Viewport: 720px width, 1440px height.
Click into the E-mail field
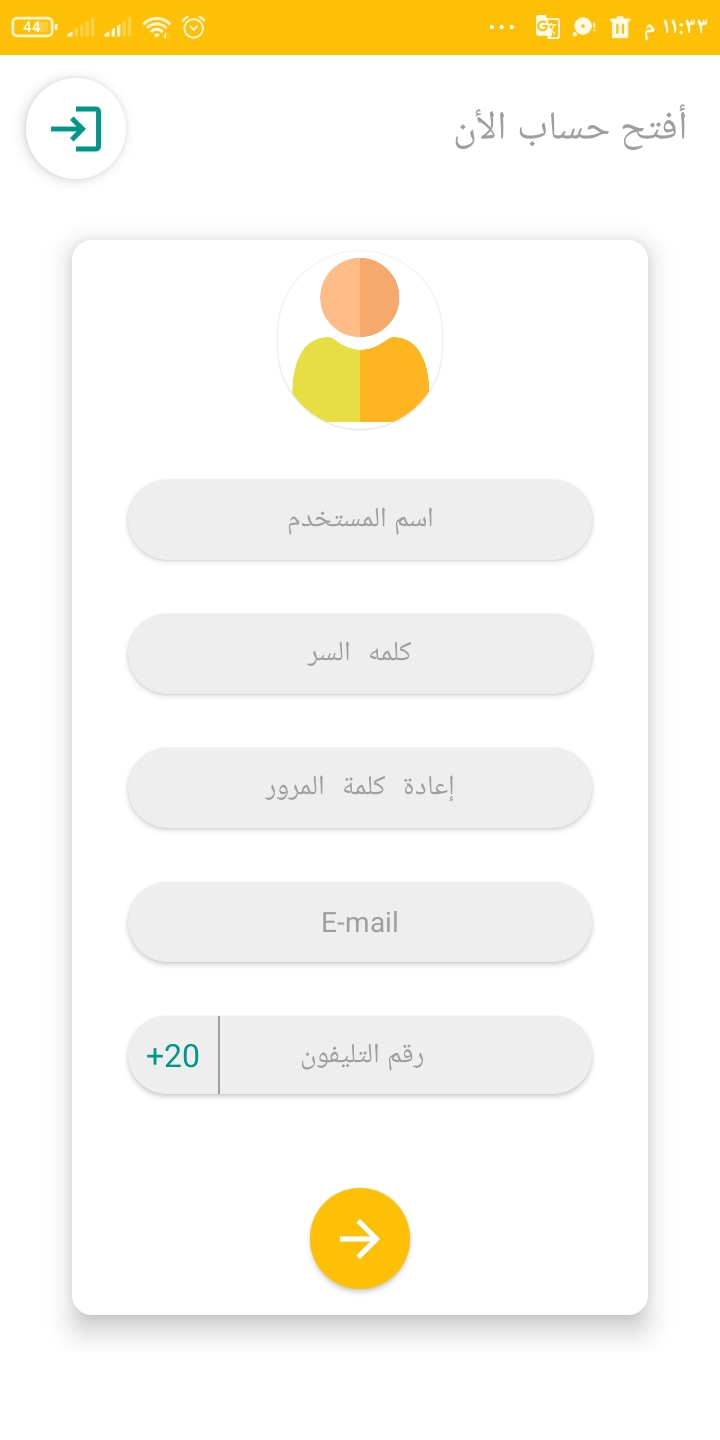360,922
